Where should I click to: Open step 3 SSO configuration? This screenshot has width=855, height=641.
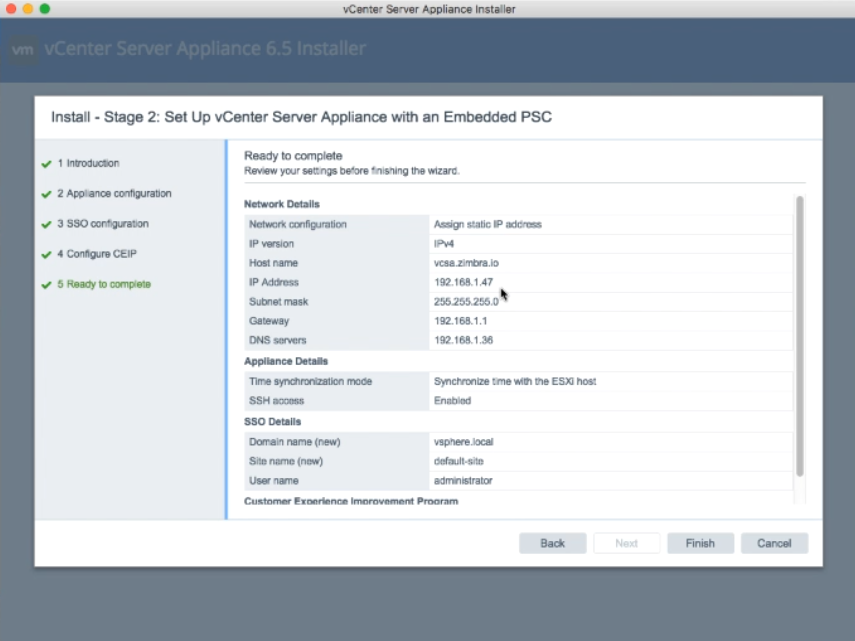[x=103, y=223]
